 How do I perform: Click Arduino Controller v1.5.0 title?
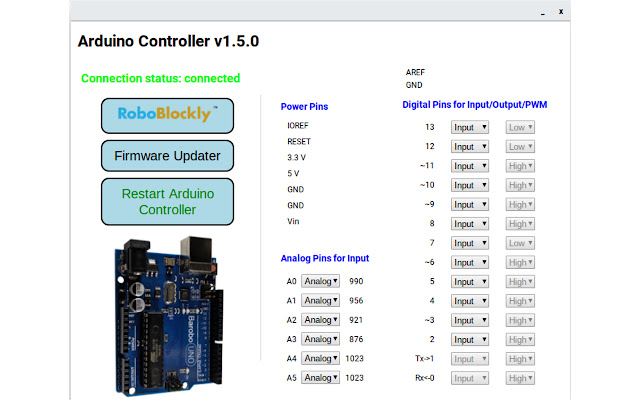click(168, 41)
